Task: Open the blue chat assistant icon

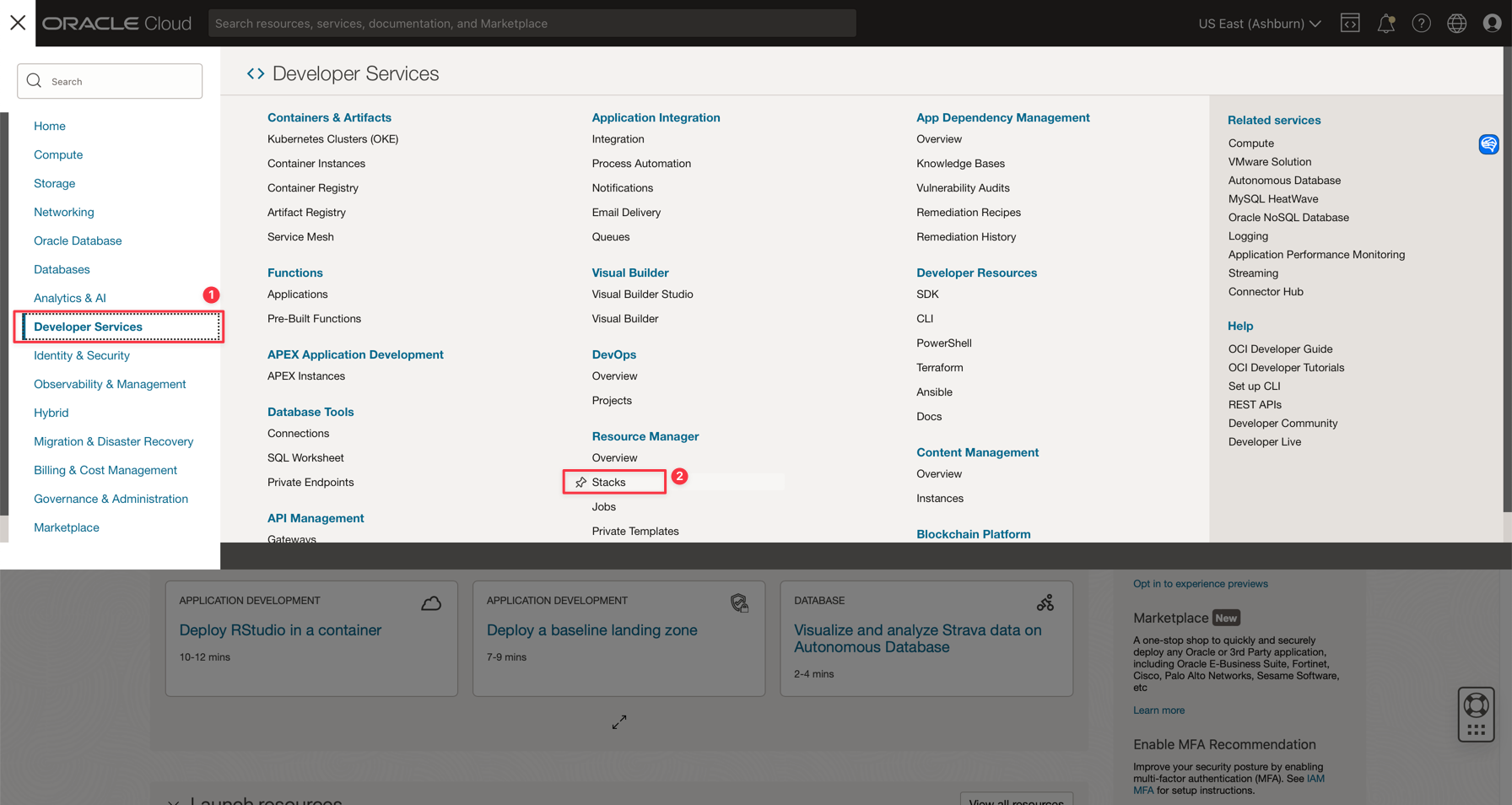Action: (1488, 144)
